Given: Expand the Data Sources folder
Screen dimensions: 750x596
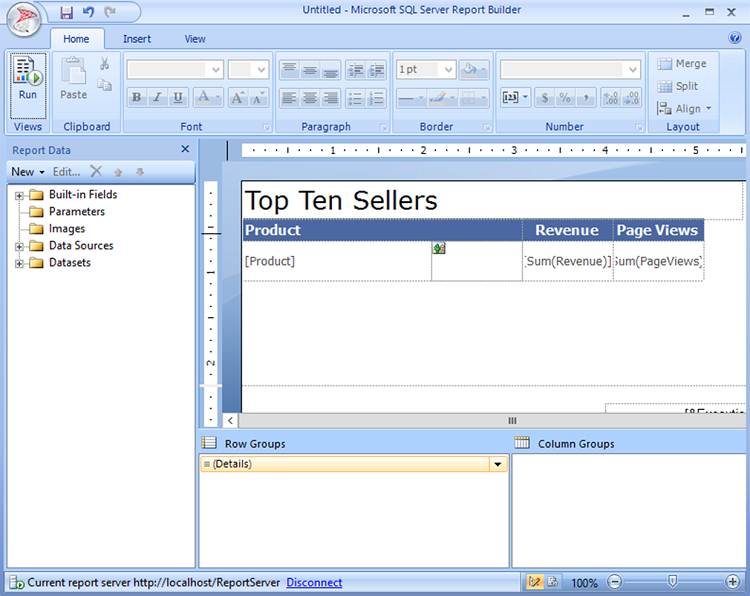Looking at the screenshot, I should 19,247.
